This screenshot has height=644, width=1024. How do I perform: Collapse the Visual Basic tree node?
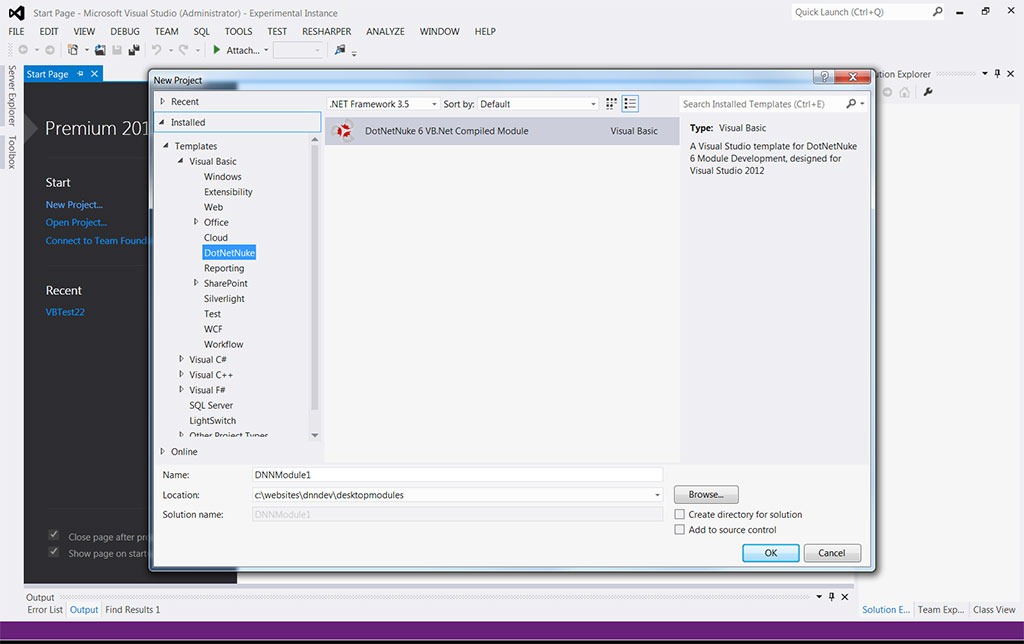pos(180,161)
